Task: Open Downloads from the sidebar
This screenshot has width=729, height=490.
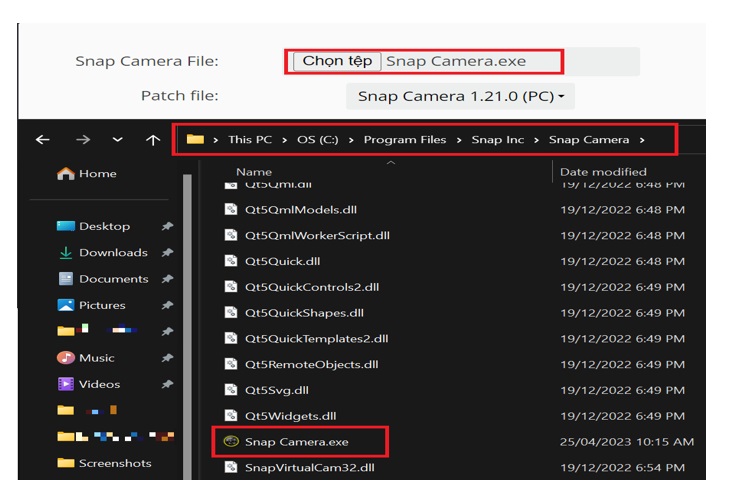Action: pos(112,253)
